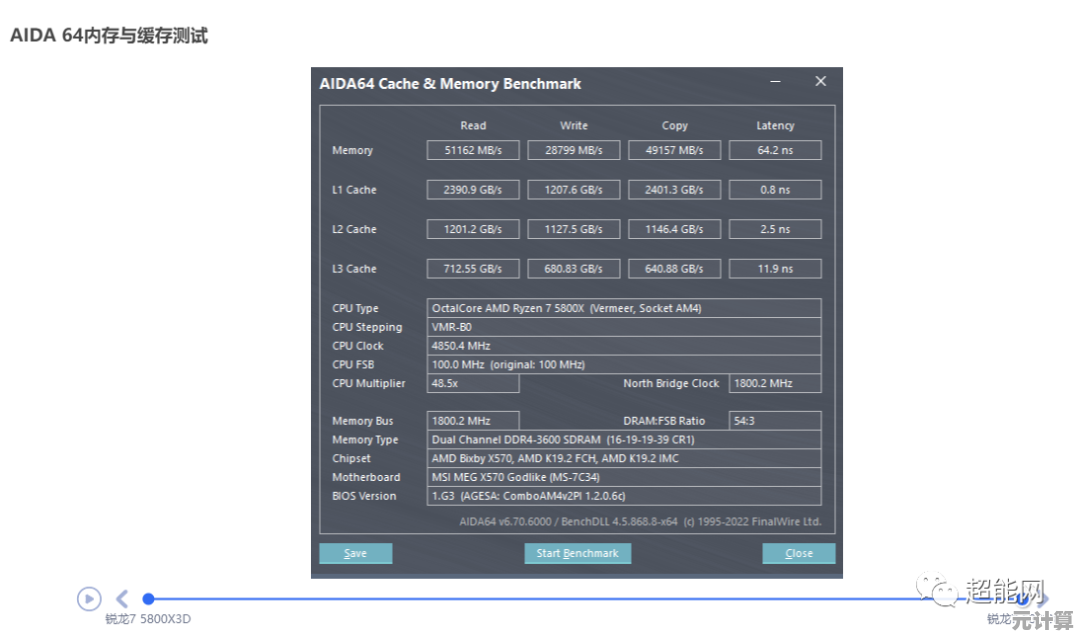Click the Memory Bus field 1800.2 MHz
This screenshot has width=1080, height=639.
click(473, 421)
